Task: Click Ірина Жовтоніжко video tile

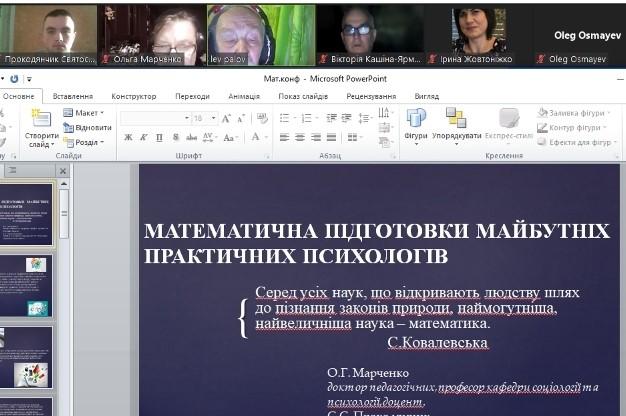Action: [477, 36]
